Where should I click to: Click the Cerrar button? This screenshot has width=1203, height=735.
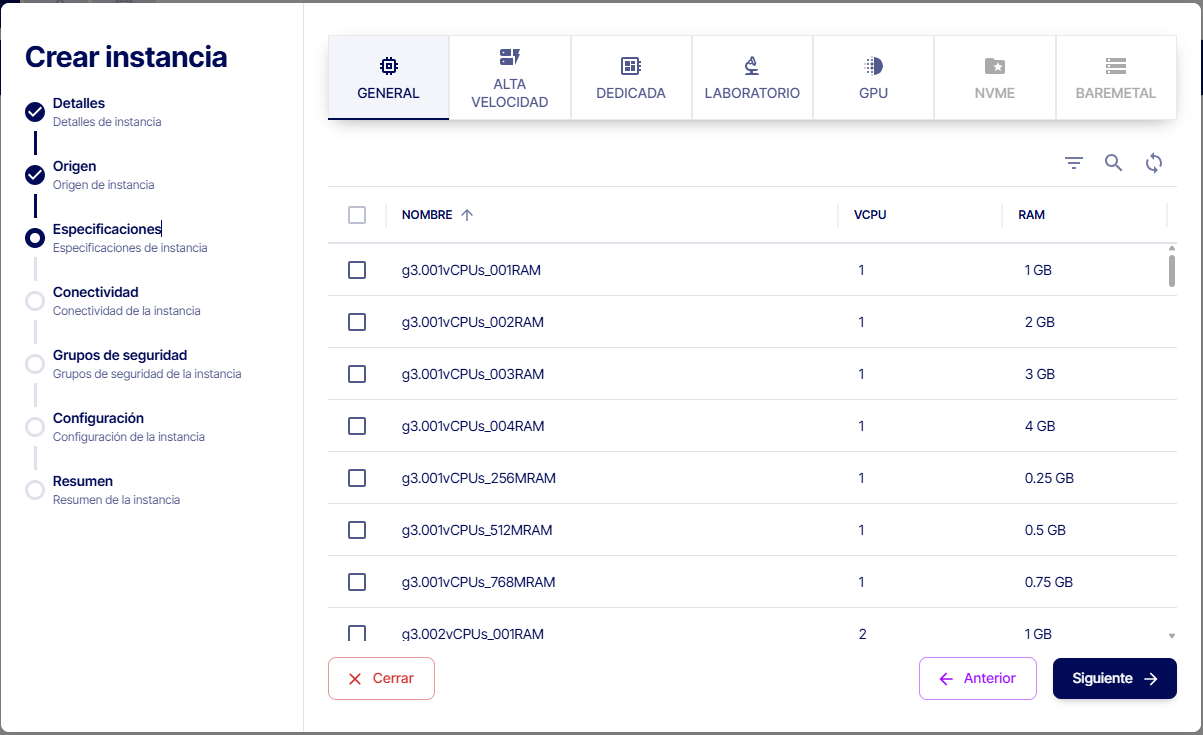point(381,678)
